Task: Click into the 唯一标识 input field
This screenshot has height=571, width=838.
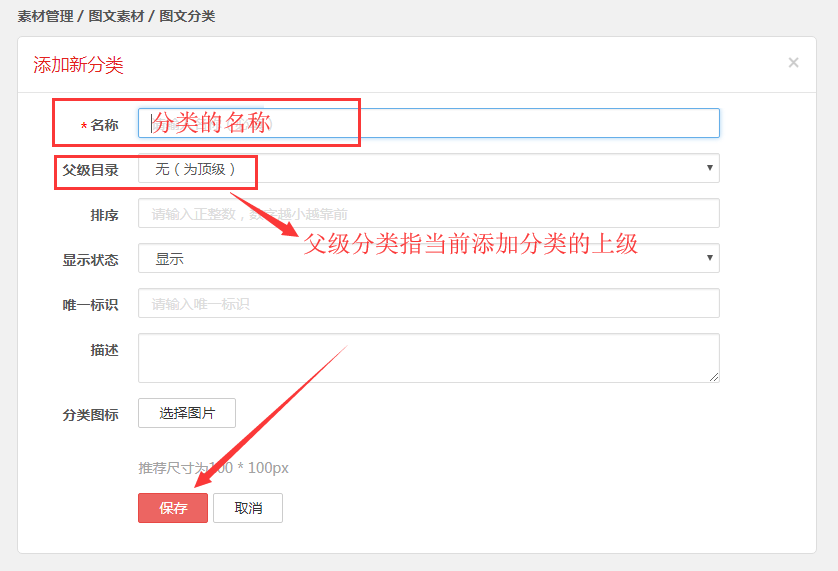Action: point(428,304)
